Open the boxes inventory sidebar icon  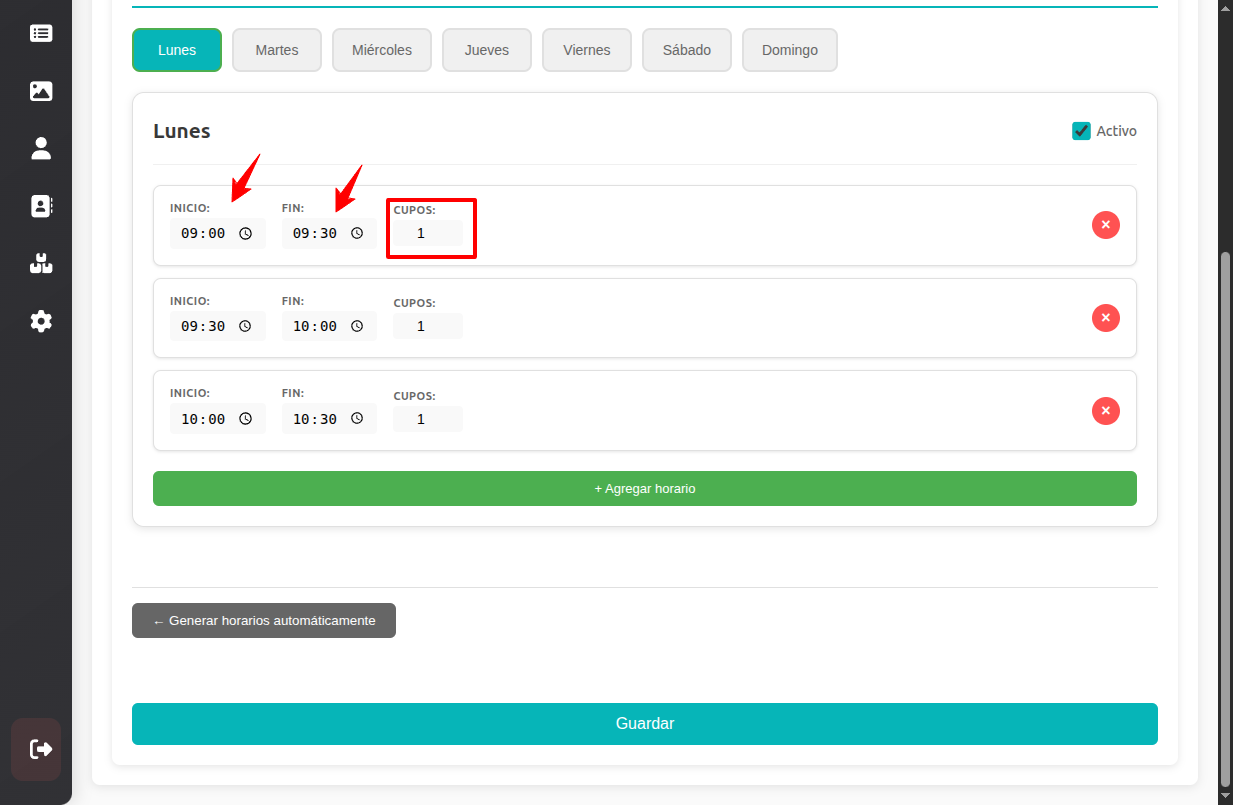point(41,264)
